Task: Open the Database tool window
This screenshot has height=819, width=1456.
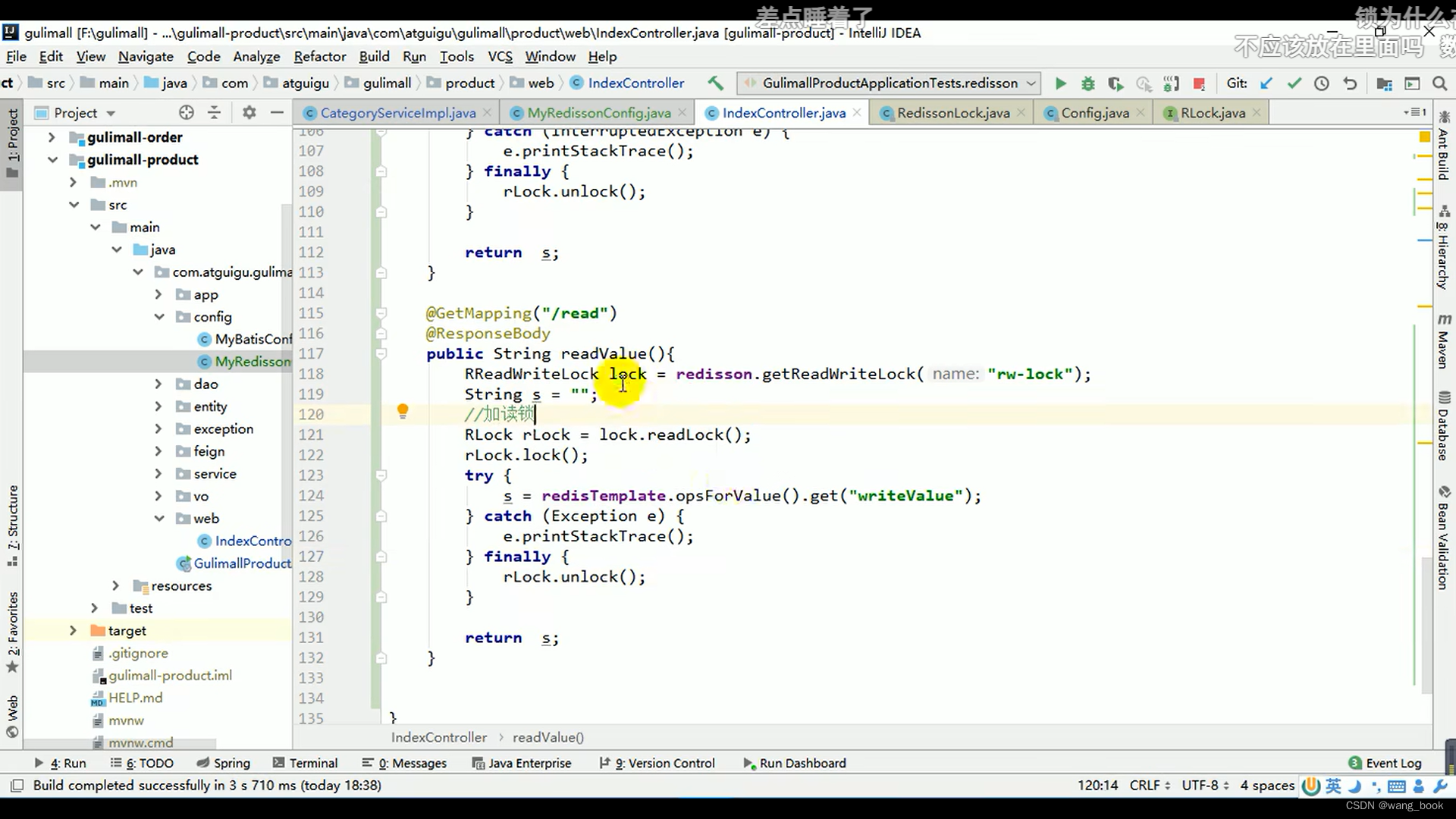Action: 1443,426
